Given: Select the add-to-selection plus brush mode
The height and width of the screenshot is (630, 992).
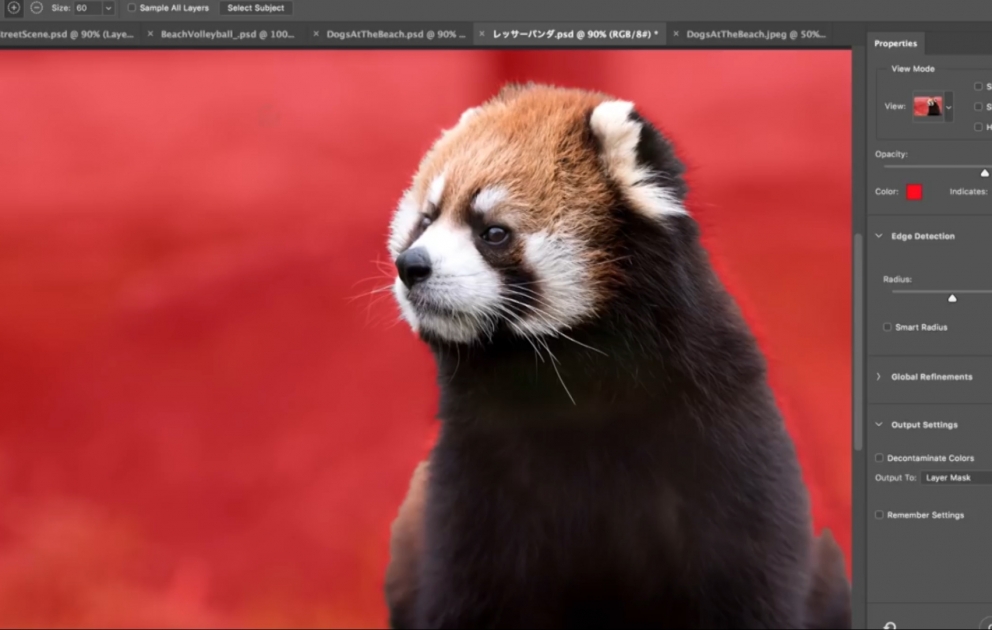Looking at the screenshot, I should (x=13, y=8).
